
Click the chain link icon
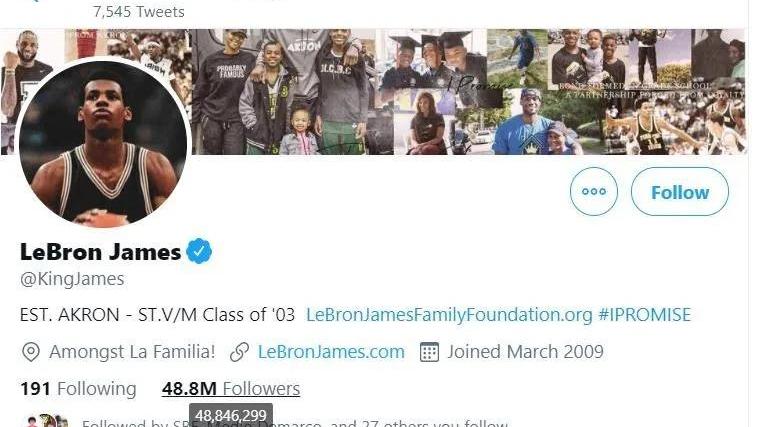coord(238,352)
